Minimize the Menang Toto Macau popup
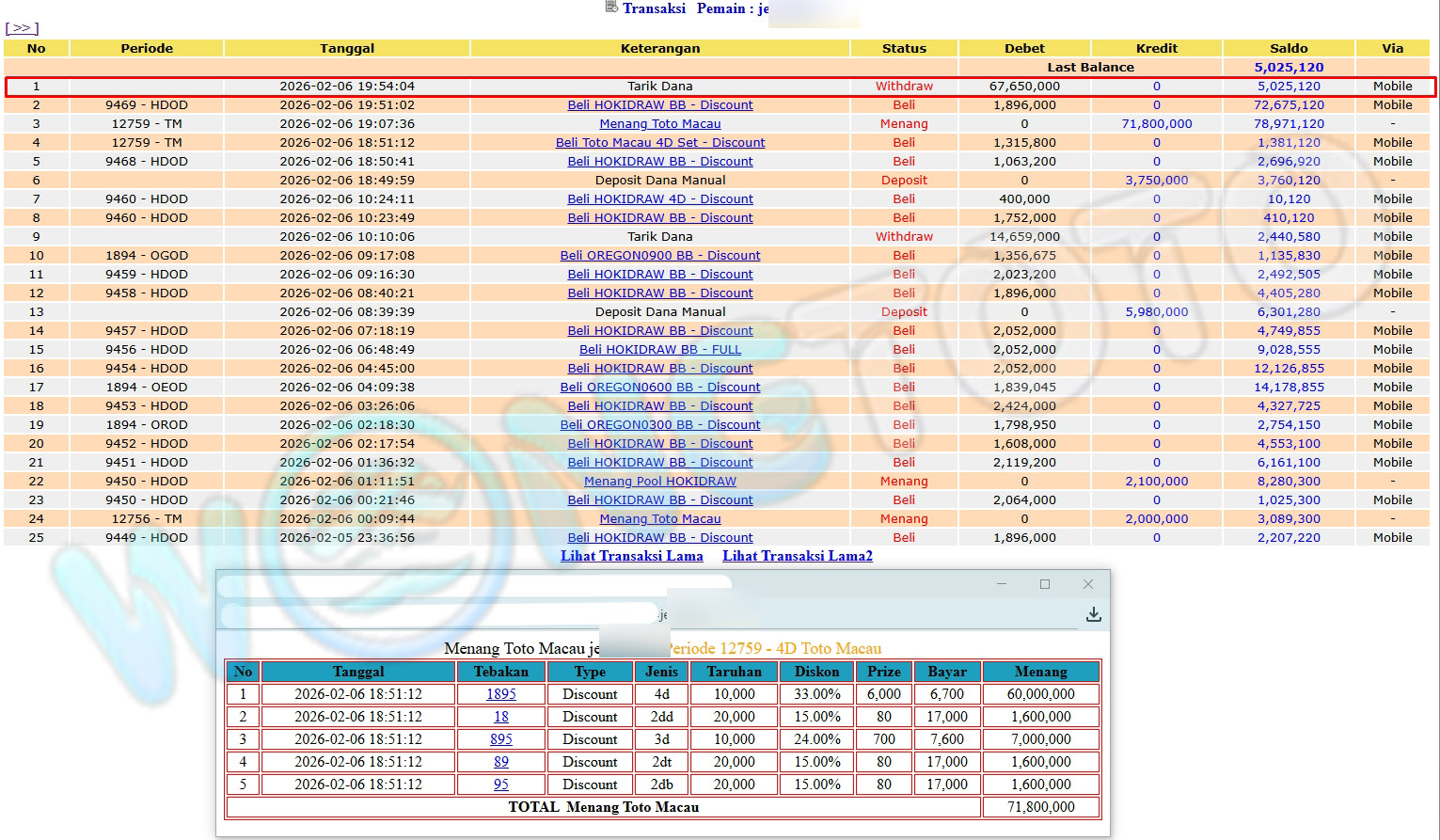This screenshot has width=1440, height=840. coord(1001,584)
